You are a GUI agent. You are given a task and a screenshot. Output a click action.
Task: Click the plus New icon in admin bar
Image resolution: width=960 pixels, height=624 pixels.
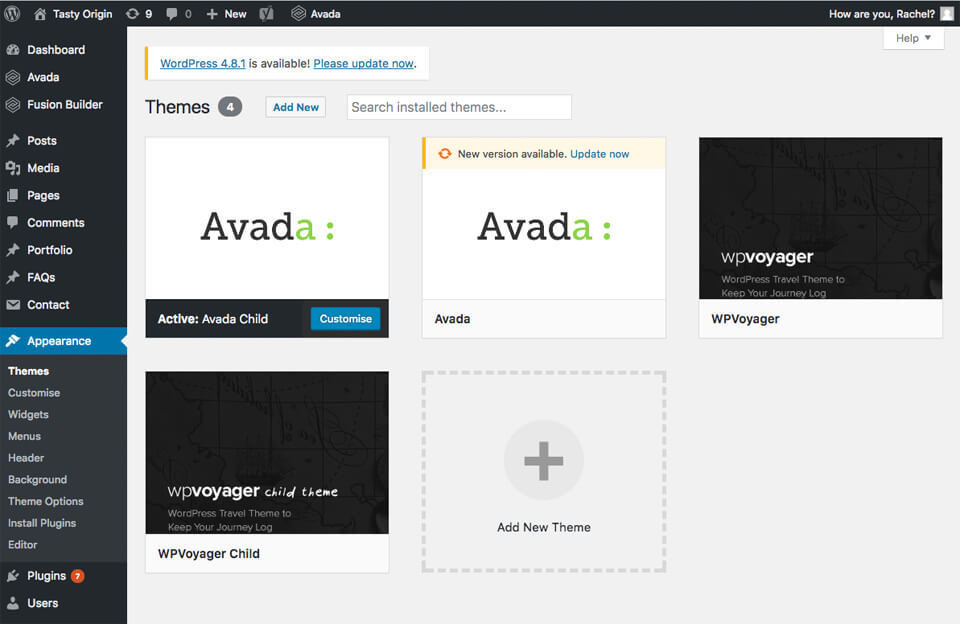coord(212,13)
